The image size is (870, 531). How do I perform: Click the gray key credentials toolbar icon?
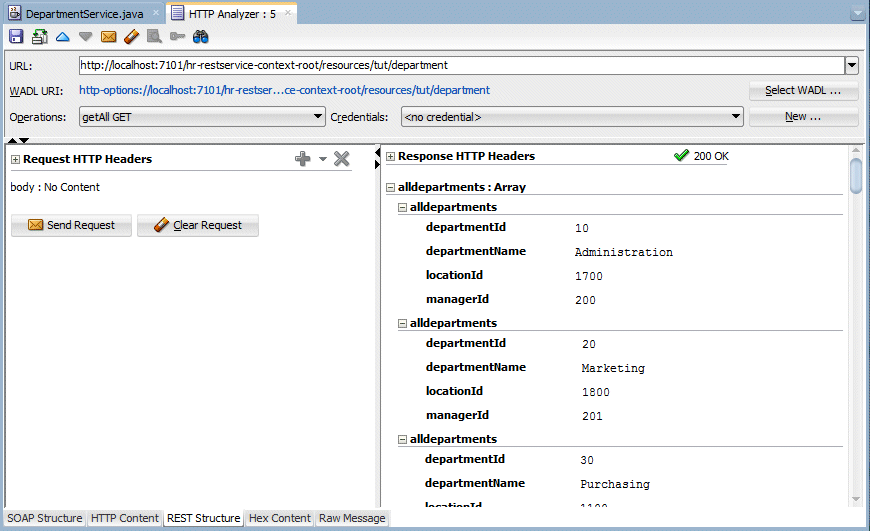pyautogui.click(x=178, y=37)
